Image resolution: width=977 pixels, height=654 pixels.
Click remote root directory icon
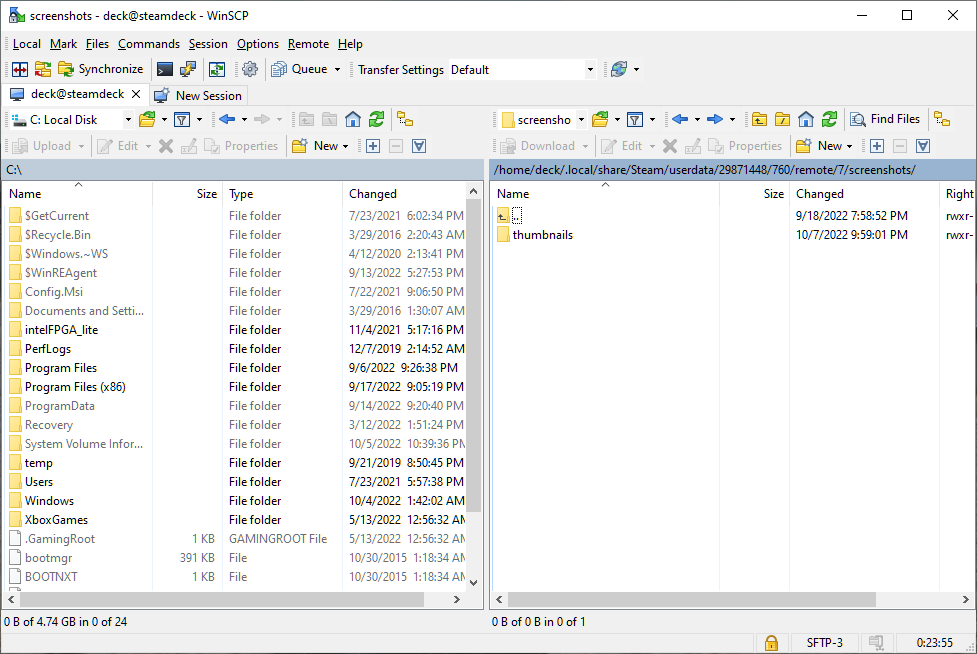782,120
